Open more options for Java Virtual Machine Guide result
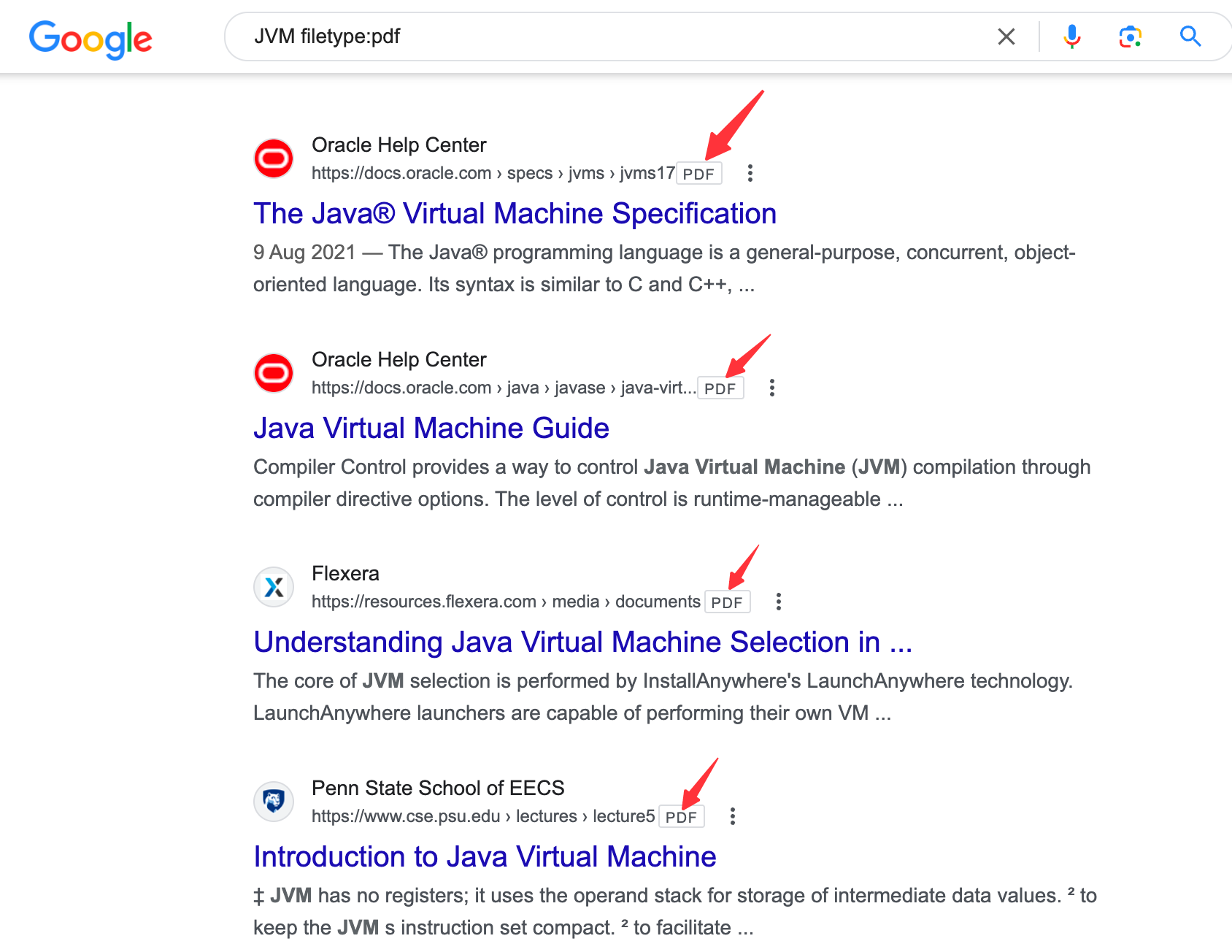 coord(771,388)
